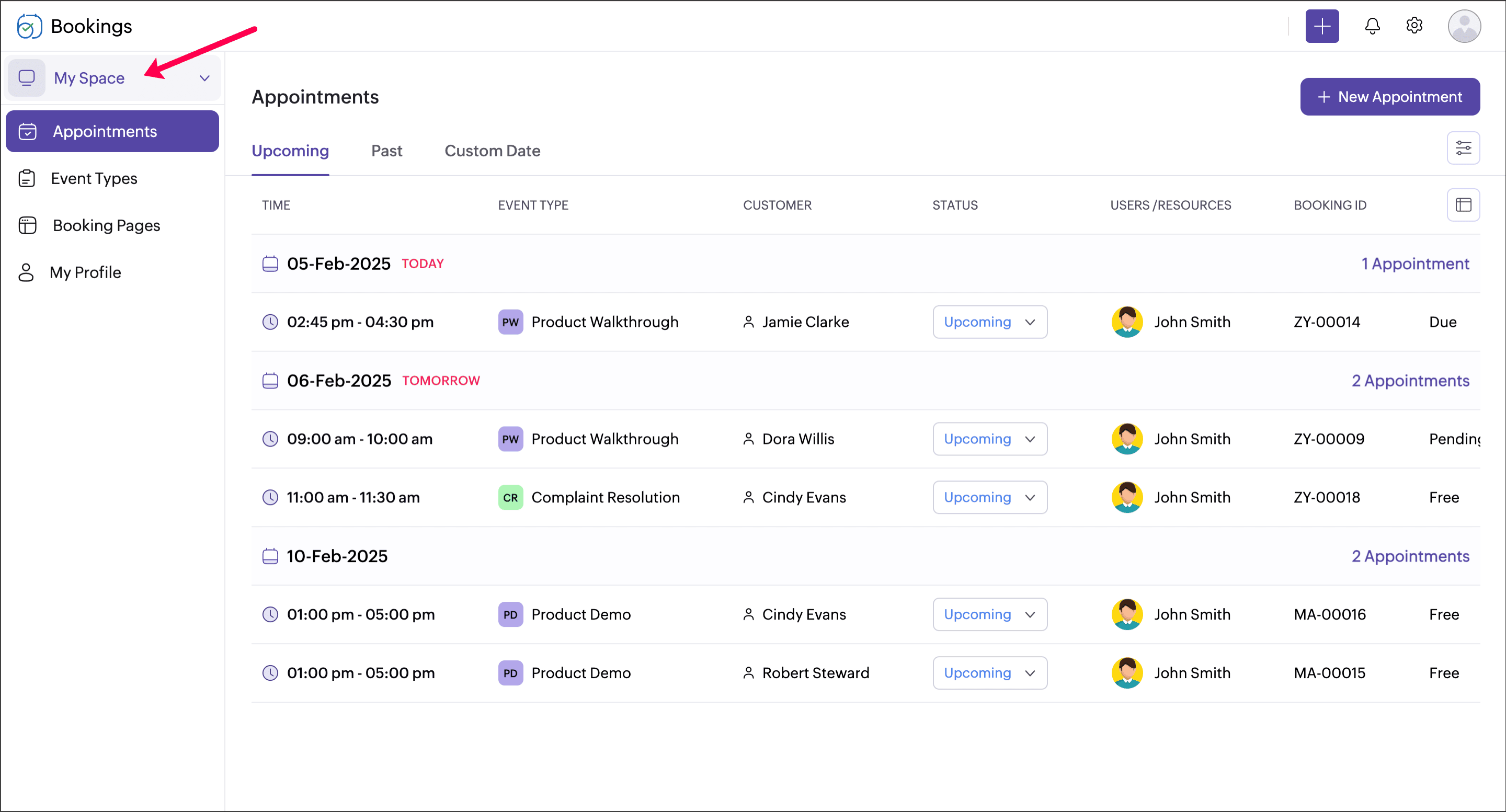Click booking ID MA-00015
This screenshot has height=812, width=1506.
coord(1329,673)
